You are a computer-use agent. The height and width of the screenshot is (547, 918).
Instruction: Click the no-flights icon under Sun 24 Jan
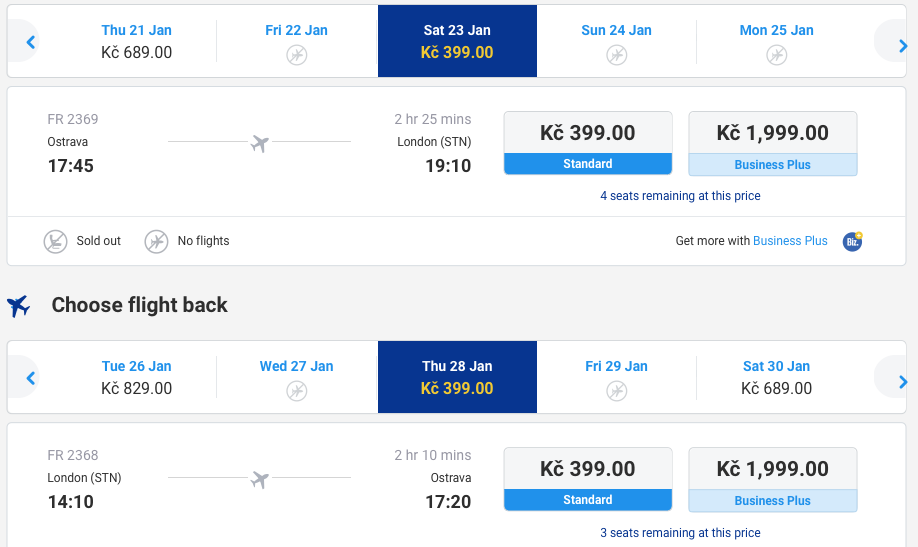(x=616, y=55)
